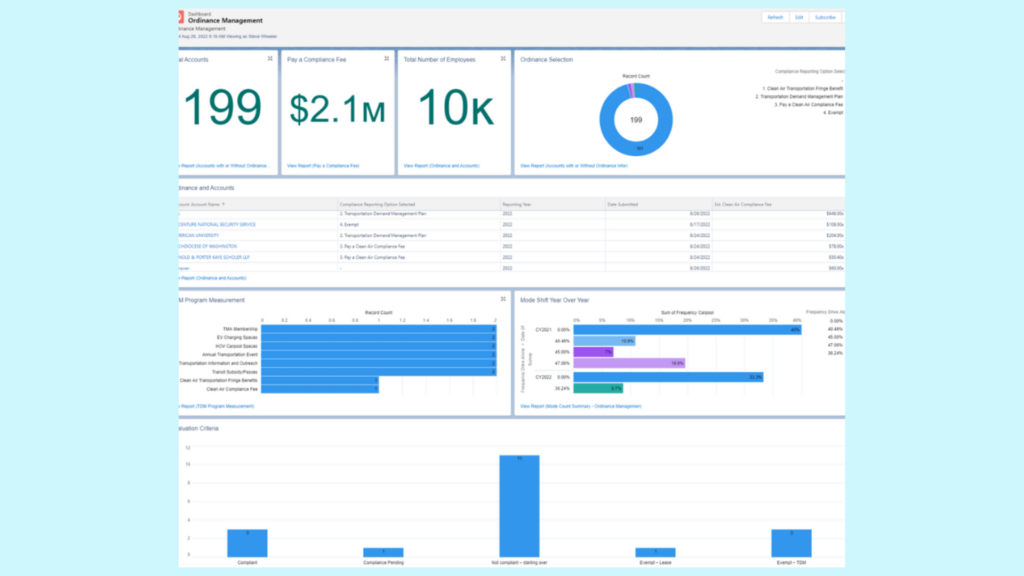The width and height of the screenshot is (1024, 576).
Task: Click the red Dashboard app icon
Action: (181, 17)
